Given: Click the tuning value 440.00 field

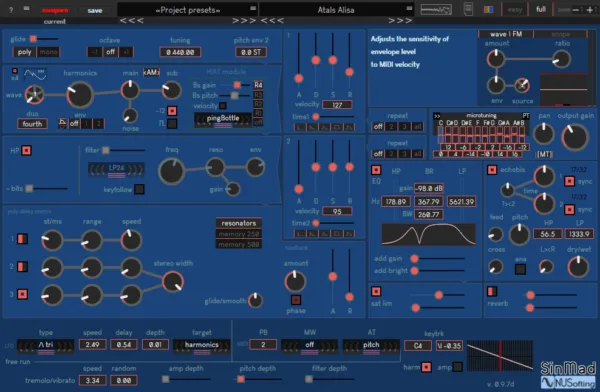Looking at the screenshot, I should (x=180, y=52).
